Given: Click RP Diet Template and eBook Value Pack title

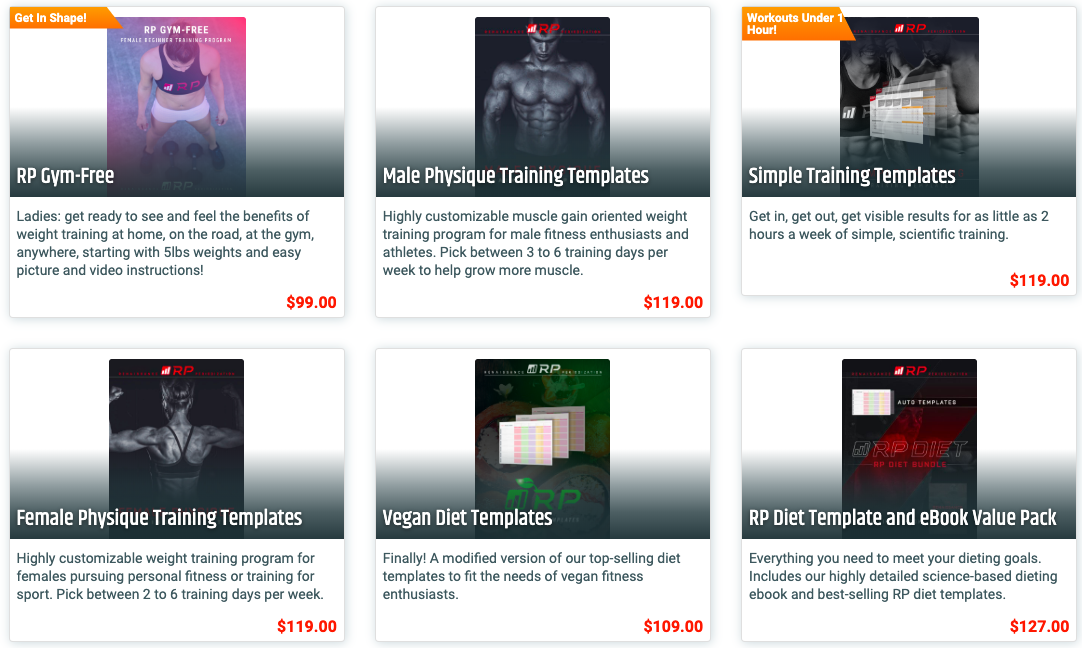Looking at the screenshot, I should pos(903,518).
